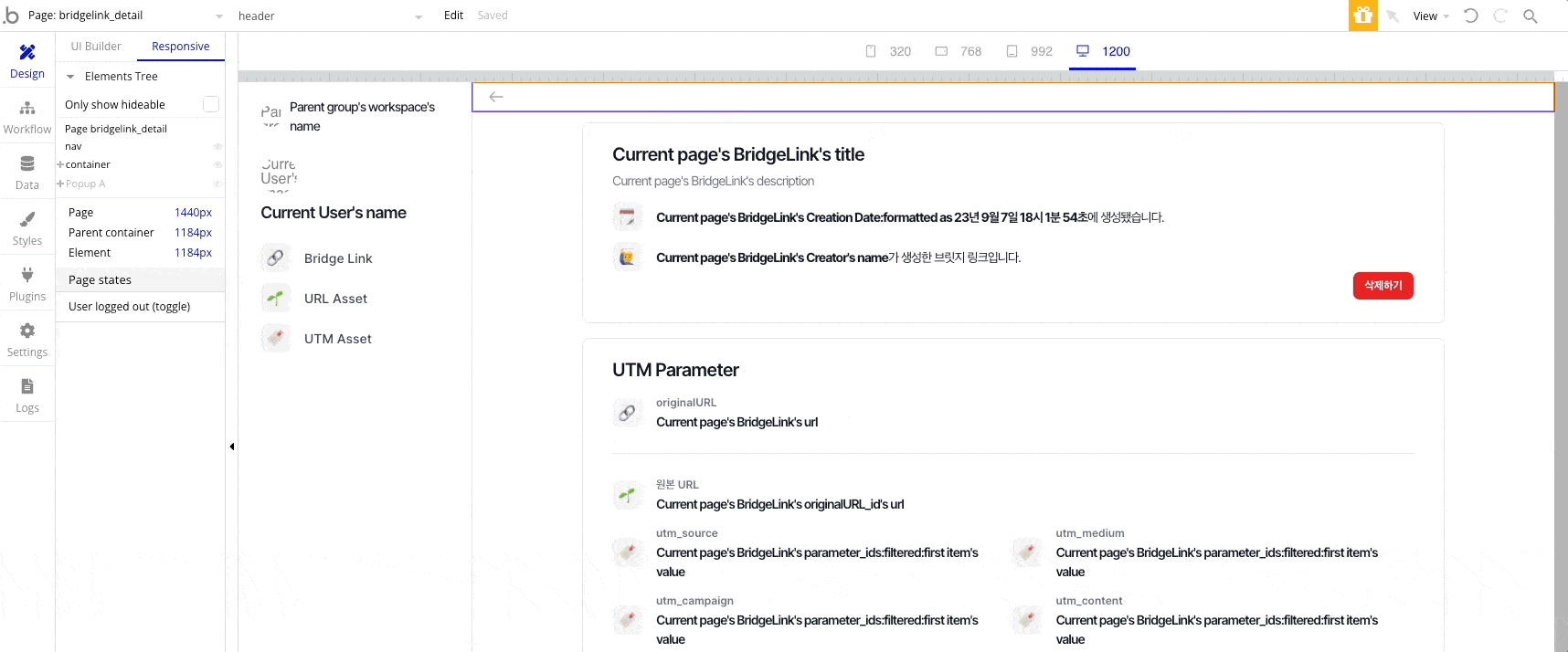Open the search magnifier icon
The image size is (1568, 652).
click(1531, 16)
